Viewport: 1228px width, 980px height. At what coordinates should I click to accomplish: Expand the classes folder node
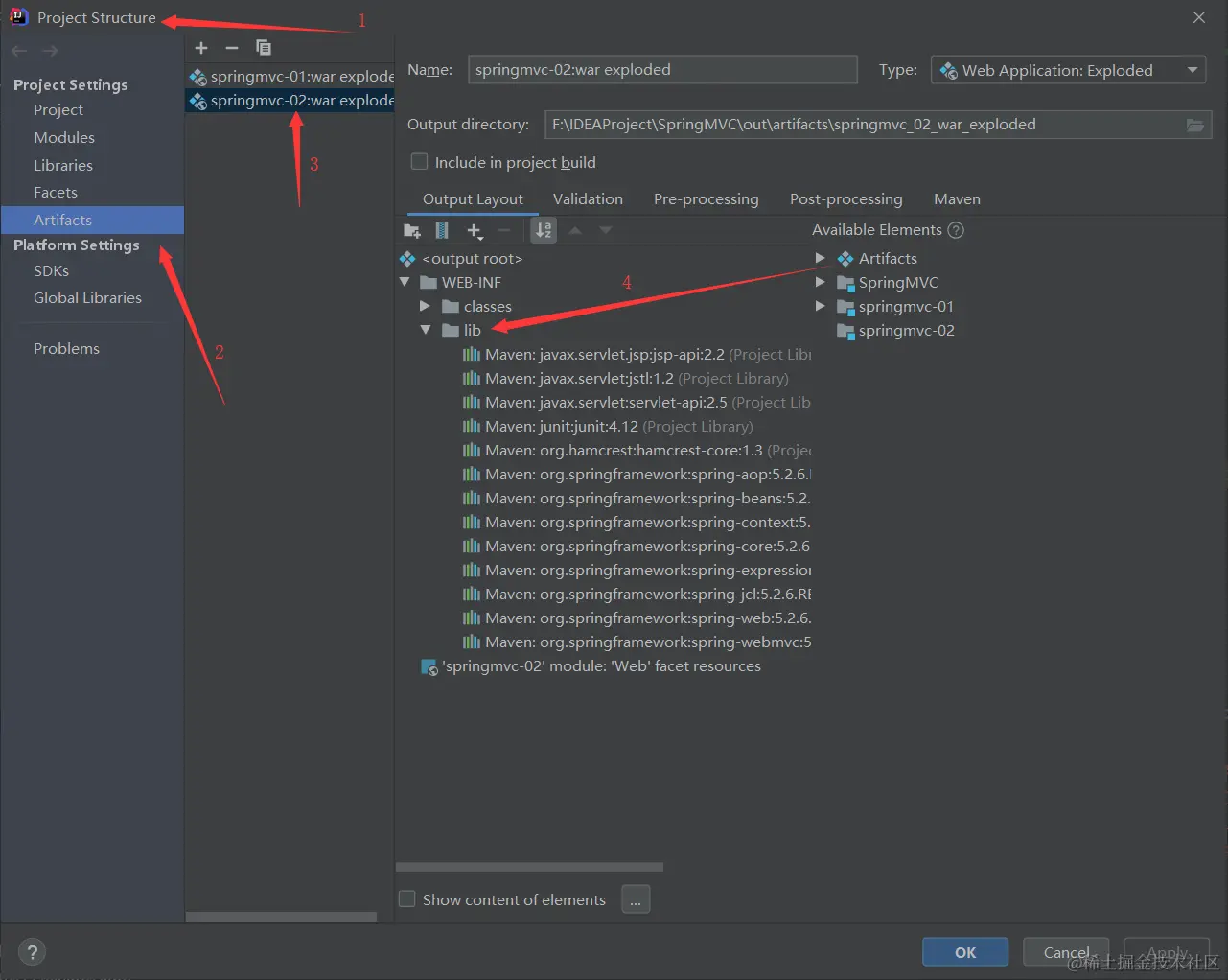[425, 306]
